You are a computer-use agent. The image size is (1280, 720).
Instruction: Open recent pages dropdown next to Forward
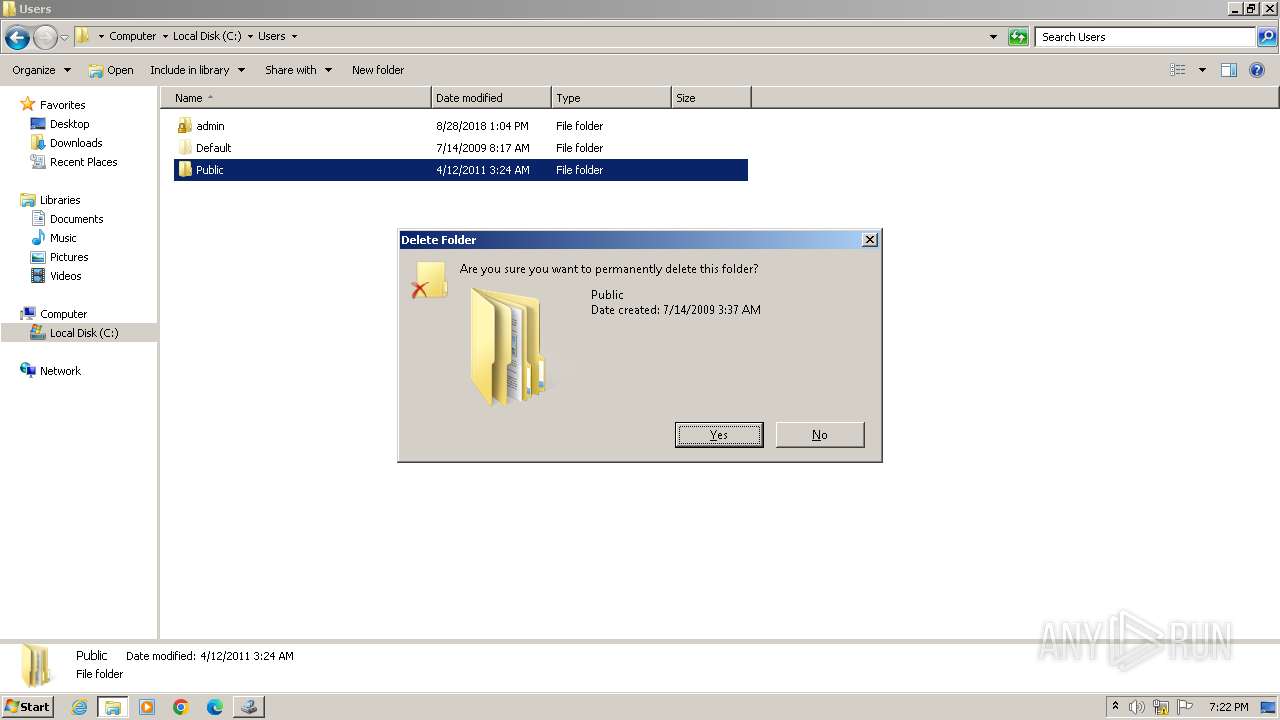(x=65, y=38)
